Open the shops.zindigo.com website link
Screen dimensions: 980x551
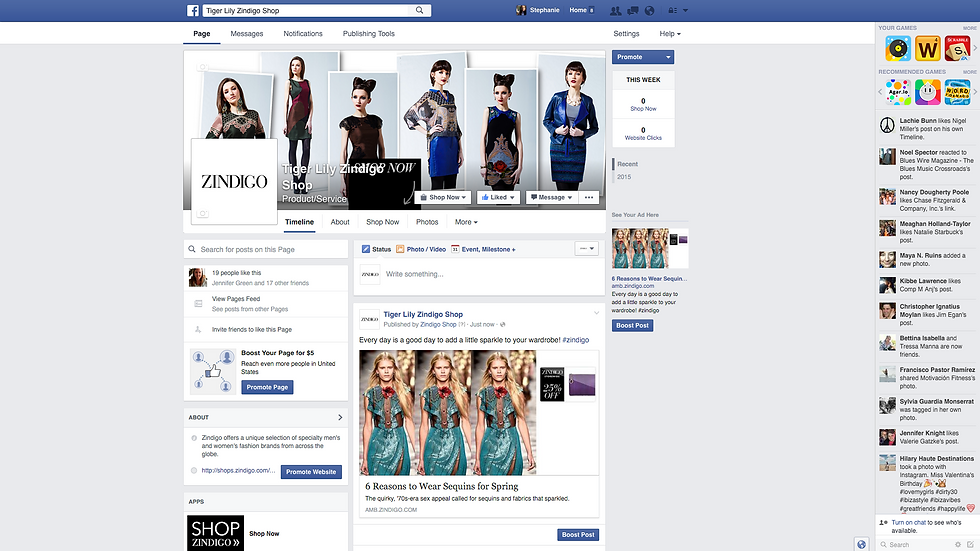point(238,470)
